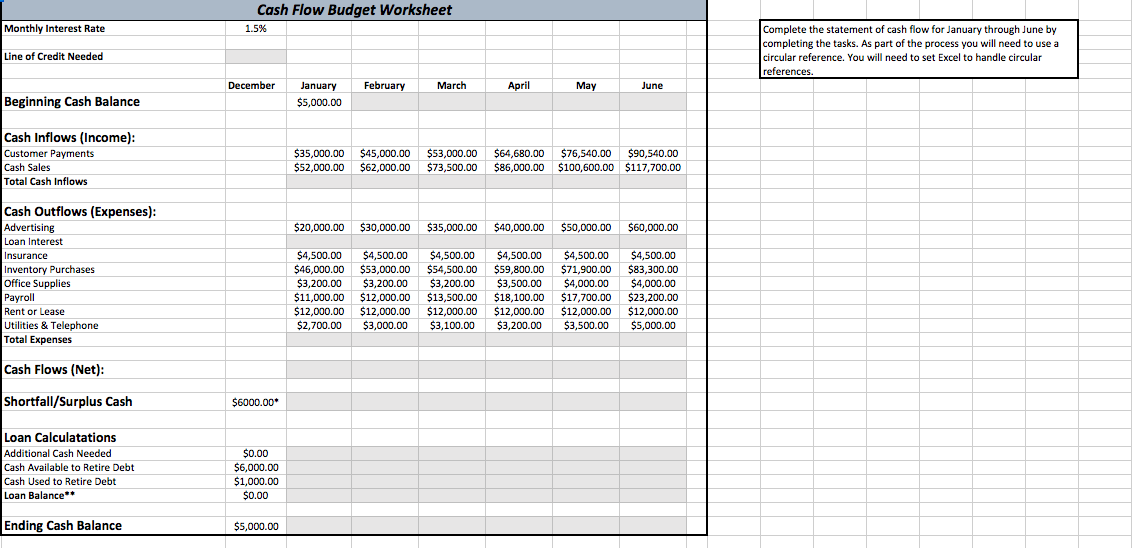1132x548 pixels.
Task: Click February Insurance $4,500.00
Action: [385, 256]
